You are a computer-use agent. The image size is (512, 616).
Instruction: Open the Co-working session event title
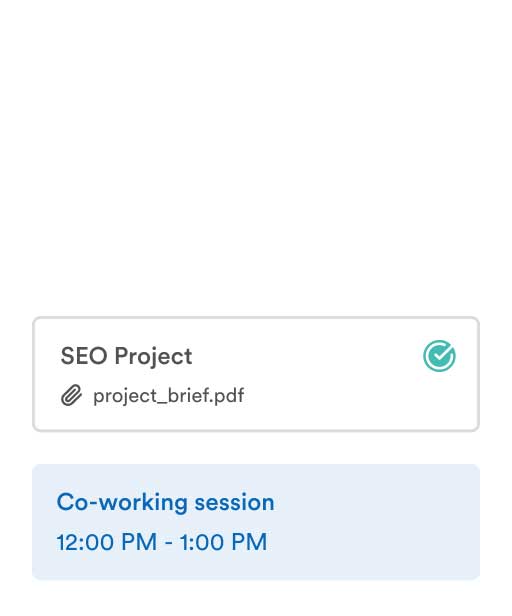165,502
